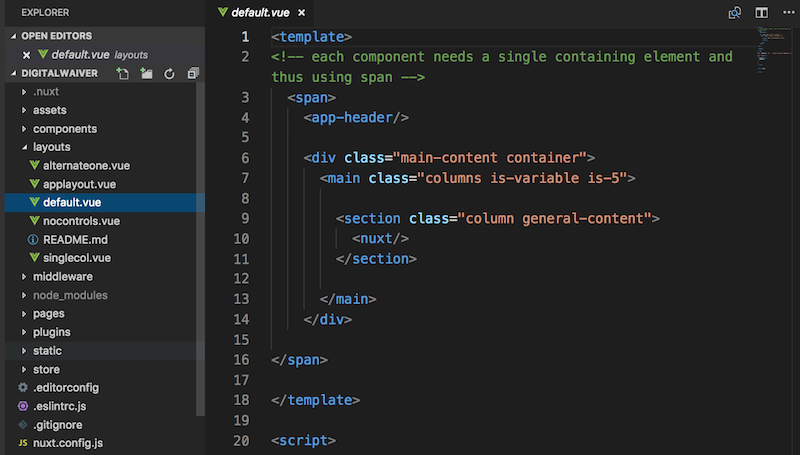This screenshot has height=455, width=800.
Task: Click the New Folder icon in explorer
Action: point(147,74)
